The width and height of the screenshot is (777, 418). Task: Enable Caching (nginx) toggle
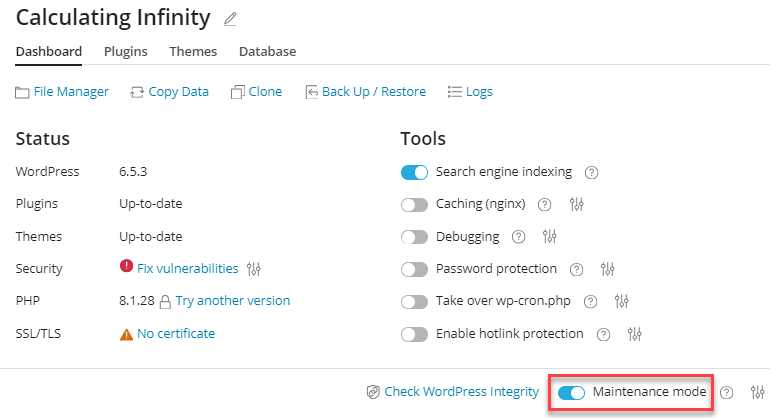tap(414, 204)
